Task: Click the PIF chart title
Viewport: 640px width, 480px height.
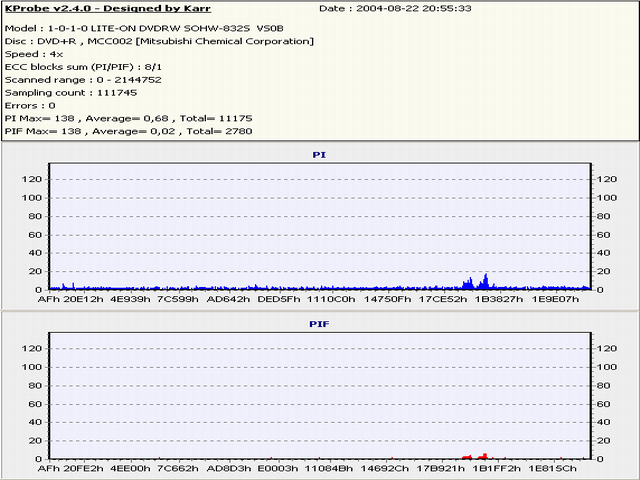Action: coord(319,324)
